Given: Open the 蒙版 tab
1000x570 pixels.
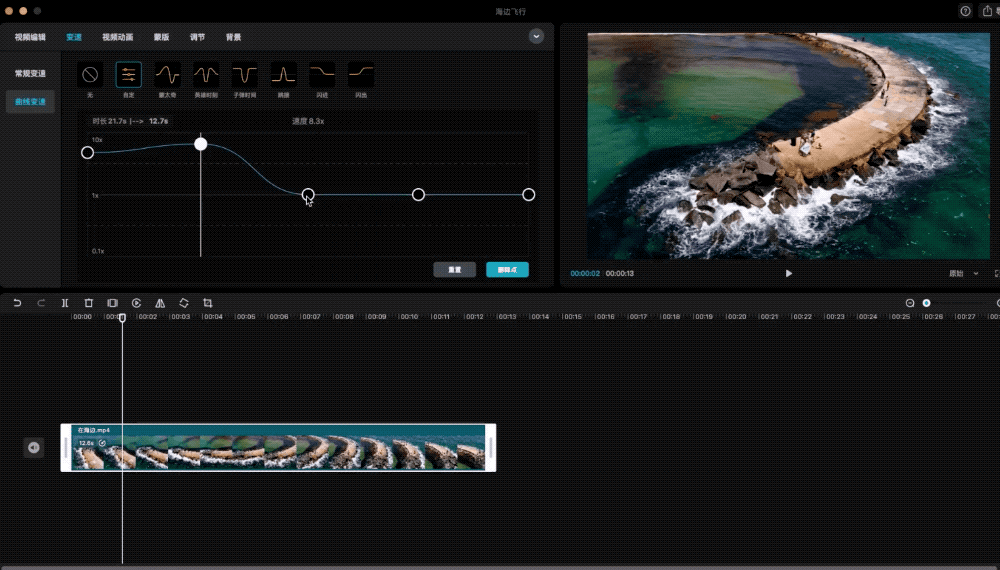Looking at the screenshot, I should tap(161, 37).
